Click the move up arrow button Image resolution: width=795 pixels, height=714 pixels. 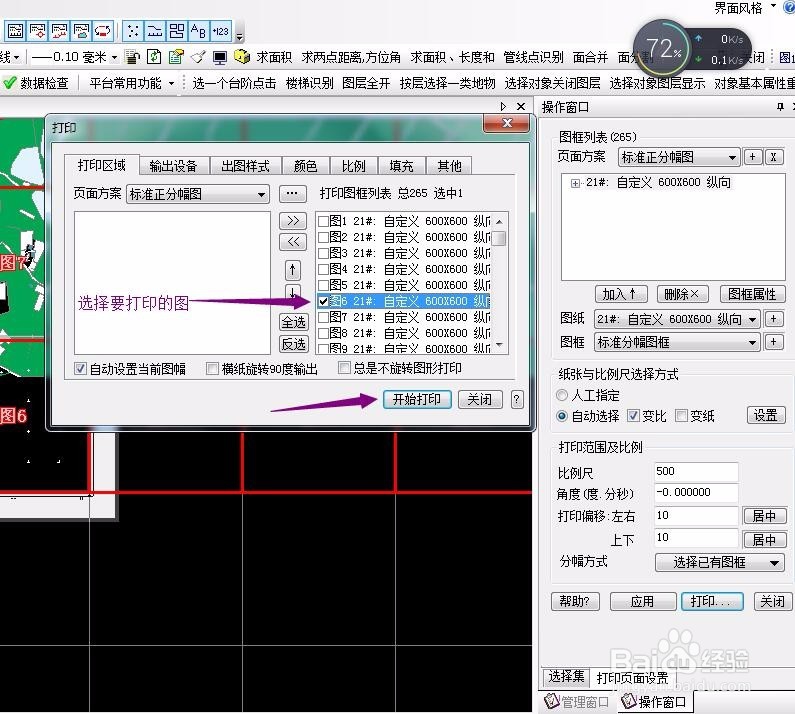pyautogui.click(x=293, y=270)
